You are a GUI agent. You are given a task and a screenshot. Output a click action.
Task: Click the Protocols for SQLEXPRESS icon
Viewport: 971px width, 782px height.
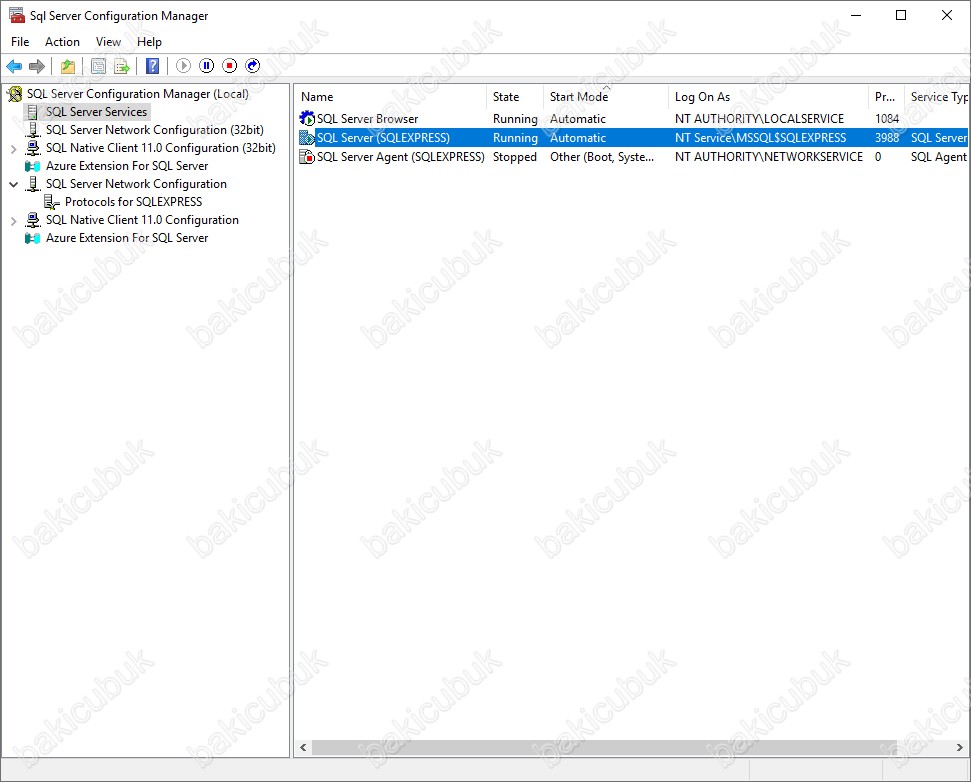point(52,202)
